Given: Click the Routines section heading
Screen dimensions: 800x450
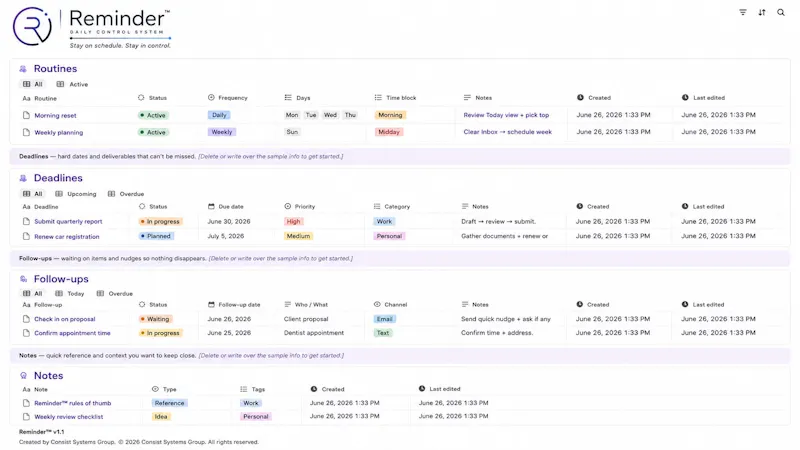Looking at the screenshot, I should click(x=55, y=69).
